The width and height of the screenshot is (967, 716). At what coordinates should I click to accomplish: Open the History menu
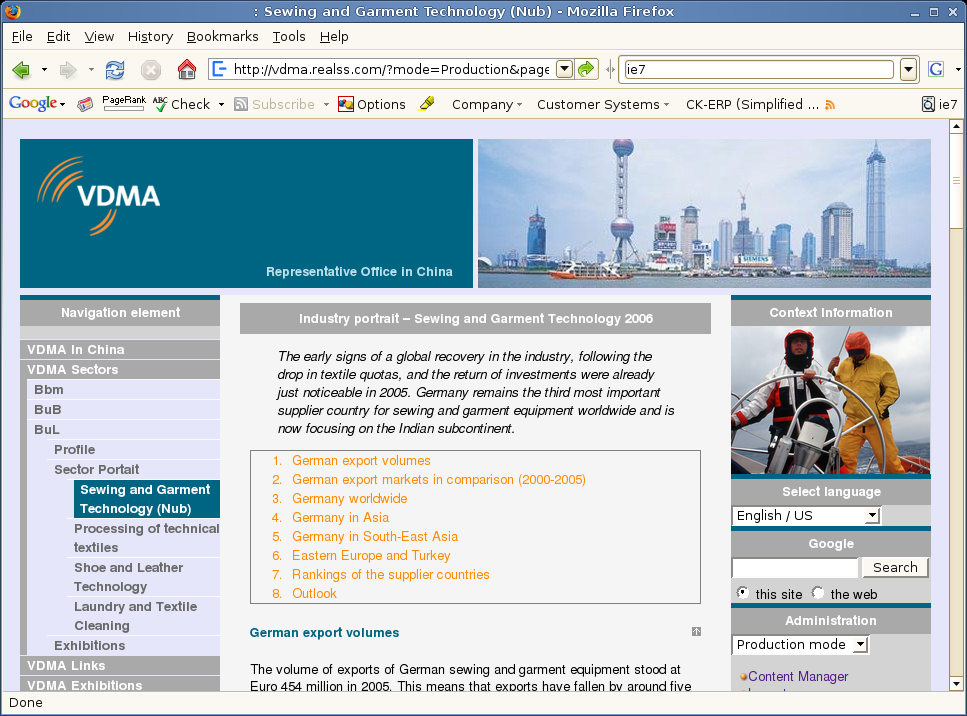(150, 36)
